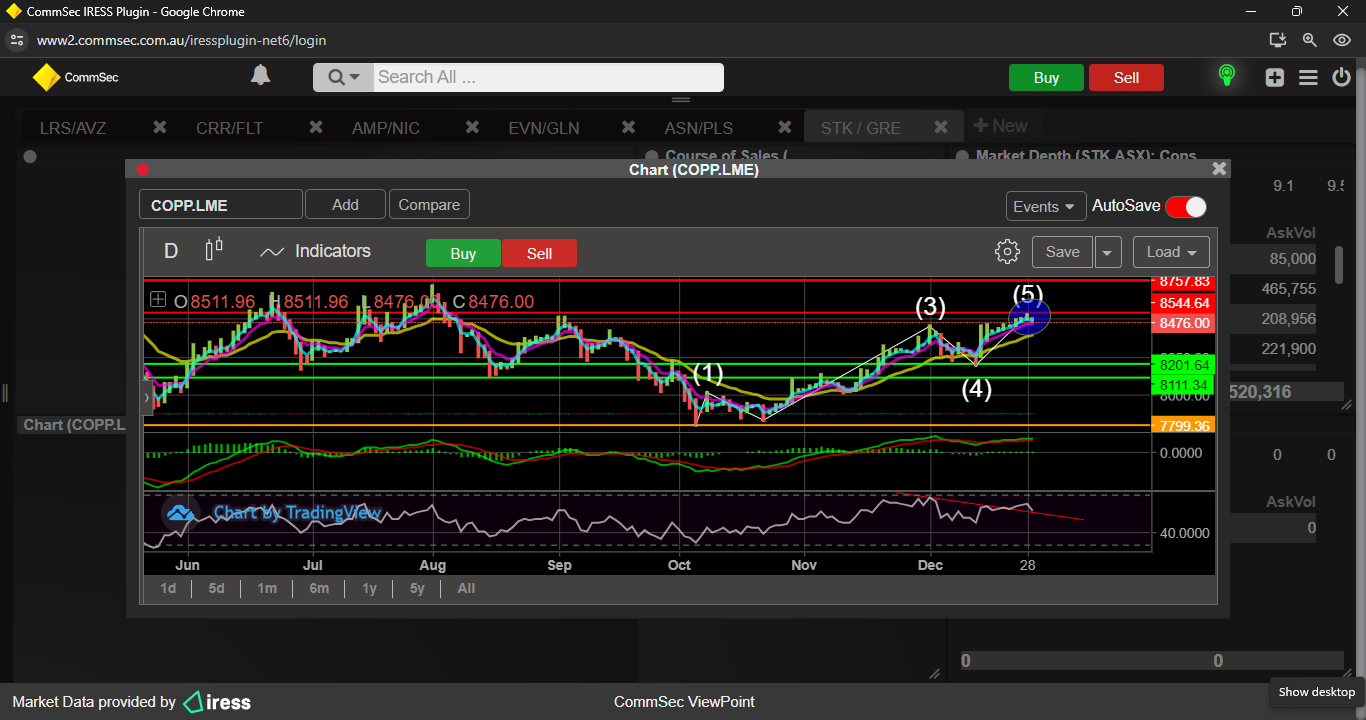Screen dimensions: 1366x720
Task: Open the Events dropdown
Action: 1045,206
